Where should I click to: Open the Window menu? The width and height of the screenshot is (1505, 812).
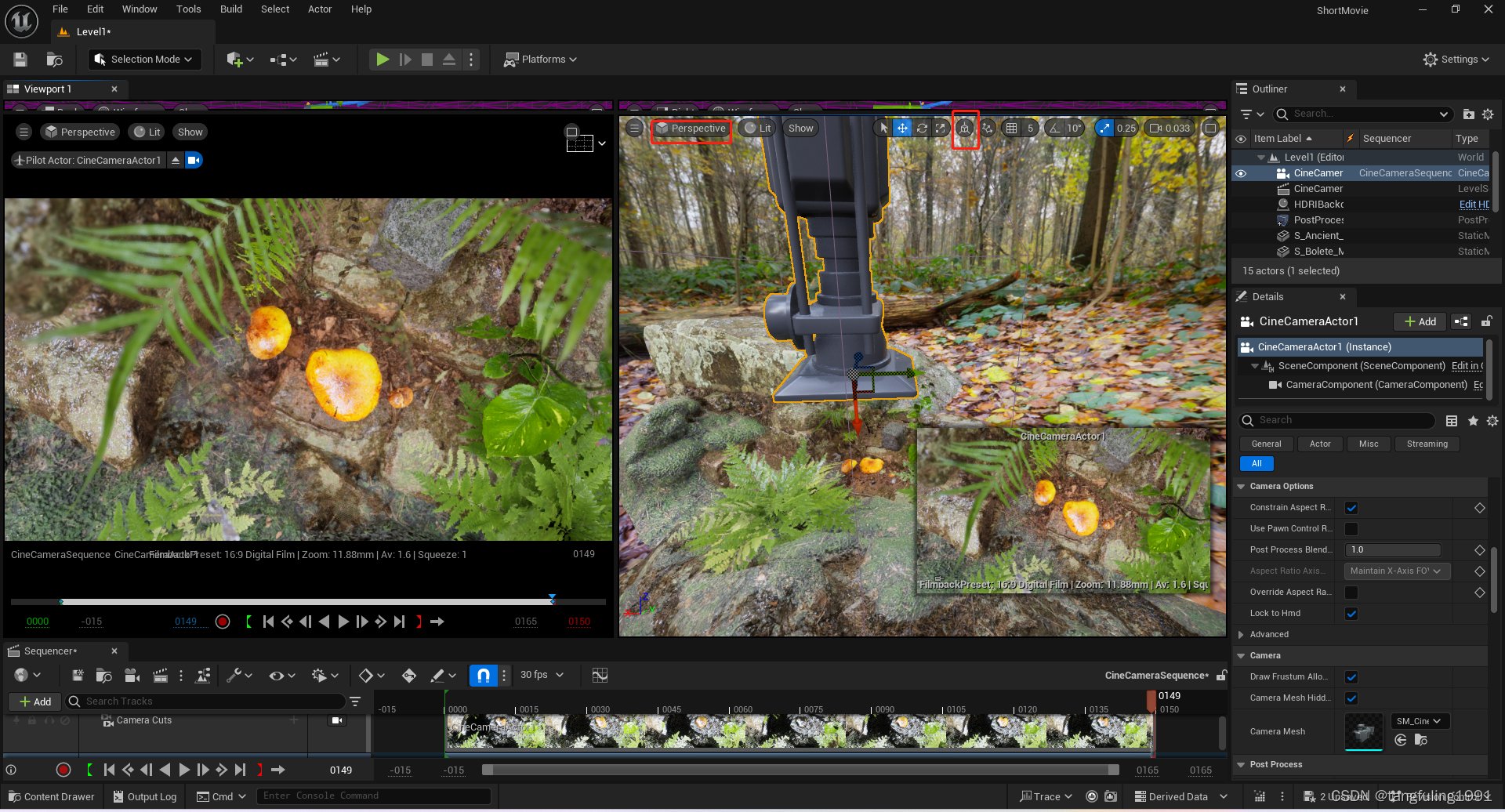[140, 9]
